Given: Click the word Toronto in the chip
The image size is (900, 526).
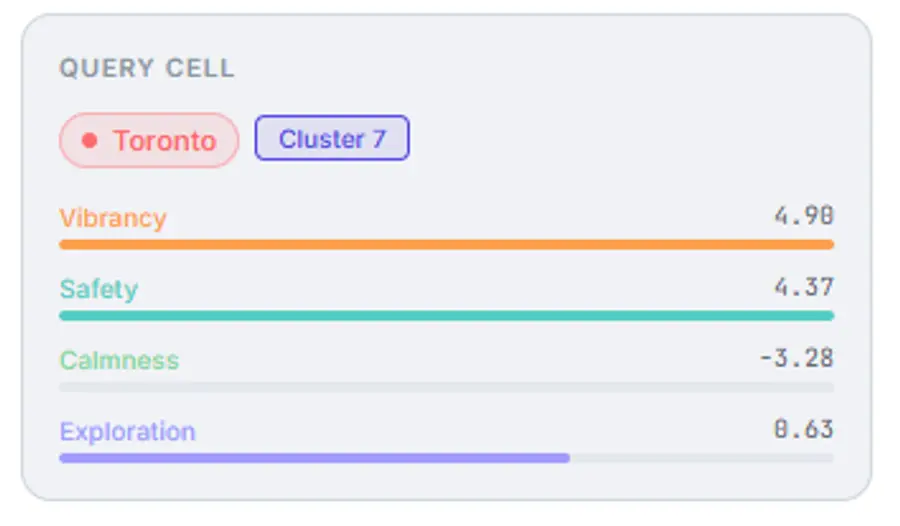Looking at the screenshot, I should pyautogui.click(x=164, y=141).
